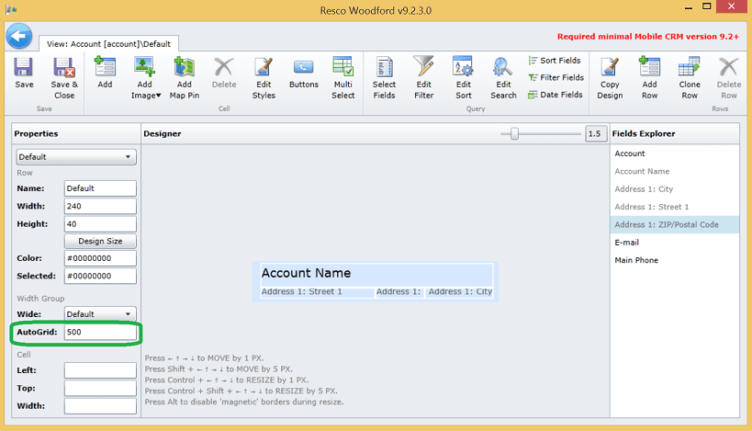The width and height of the screenshot is (752, 431).
Task: Adjust the Designer zoom slider
Action: 515,134
